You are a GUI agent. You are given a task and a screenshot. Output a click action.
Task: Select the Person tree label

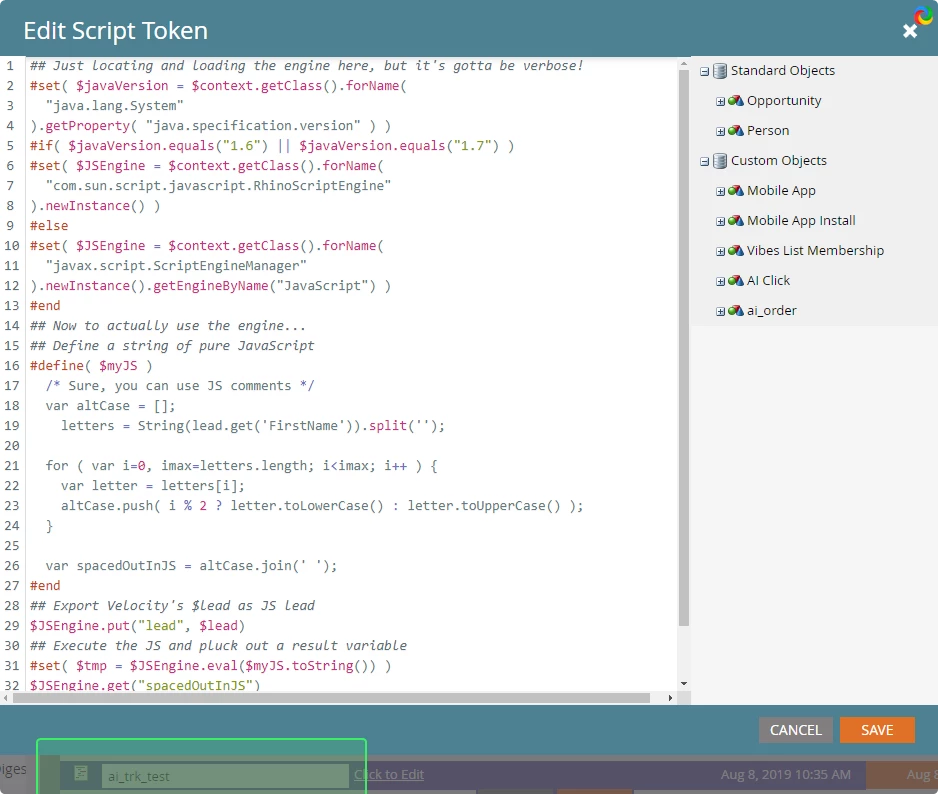[768, 130]
